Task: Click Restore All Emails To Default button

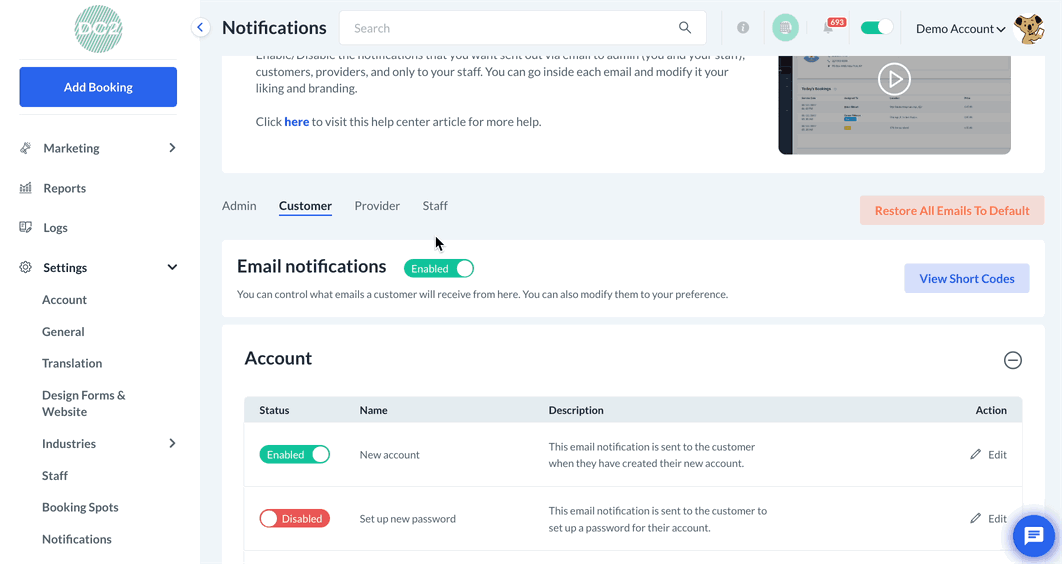Action: (952, 211)
